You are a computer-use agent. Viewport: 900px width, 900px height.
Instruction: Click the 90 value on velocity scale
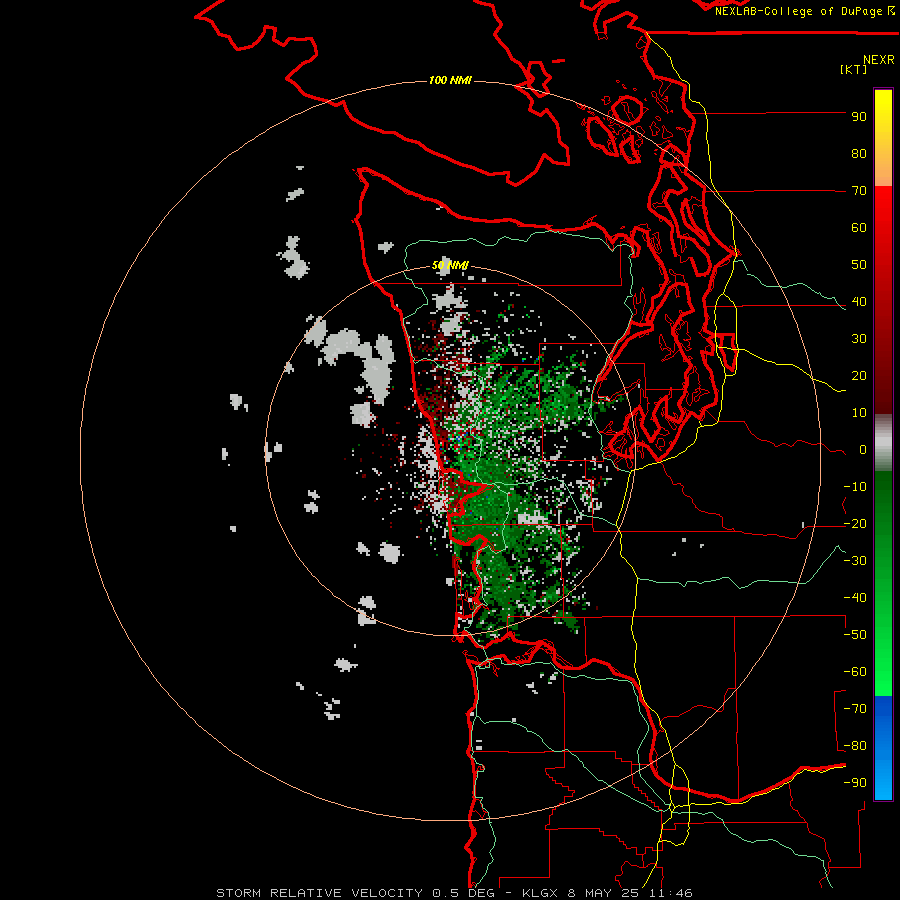[859, 117]
